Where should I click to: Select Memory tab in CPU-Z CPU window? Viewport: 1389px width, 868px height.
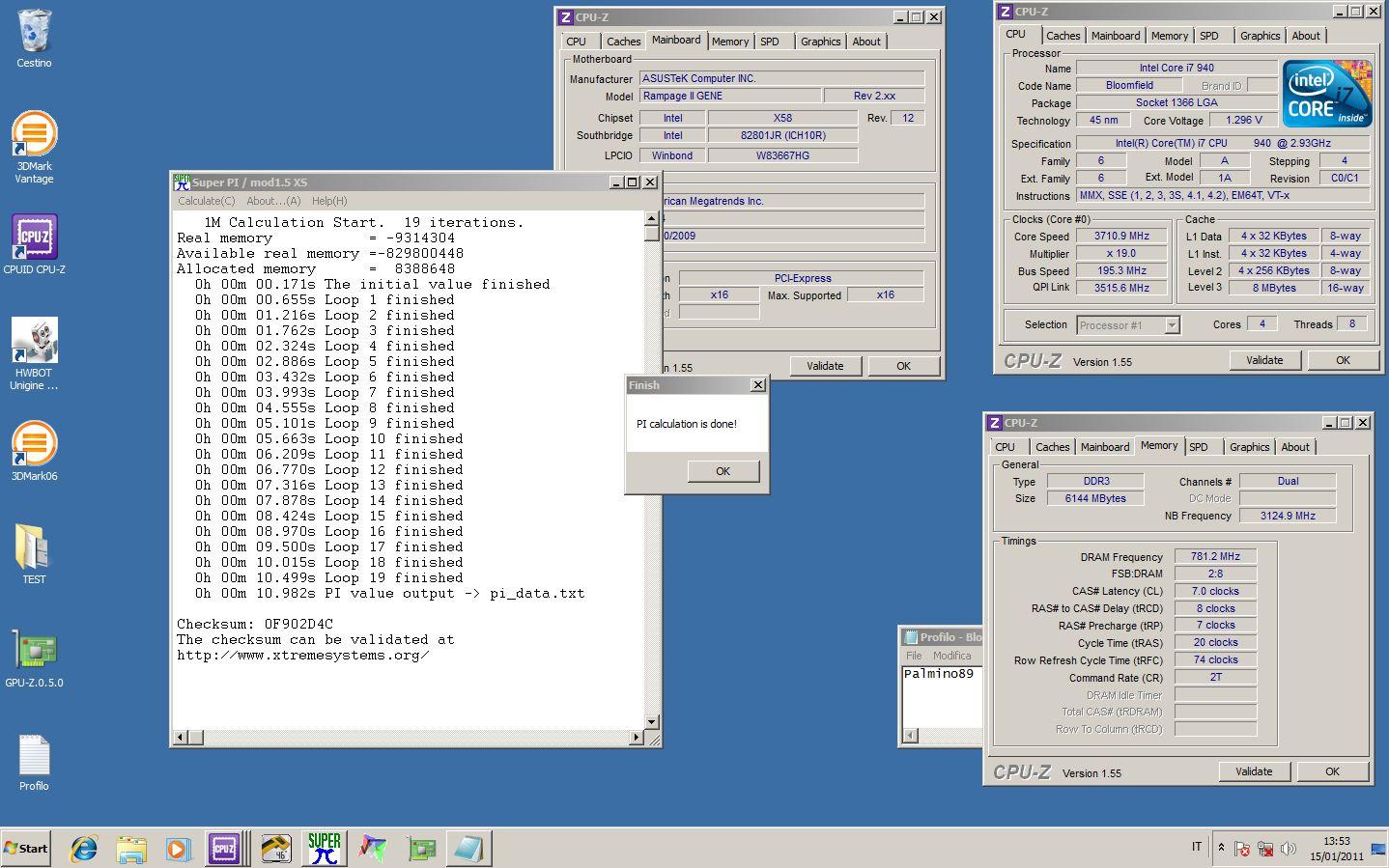(1170, 36)
